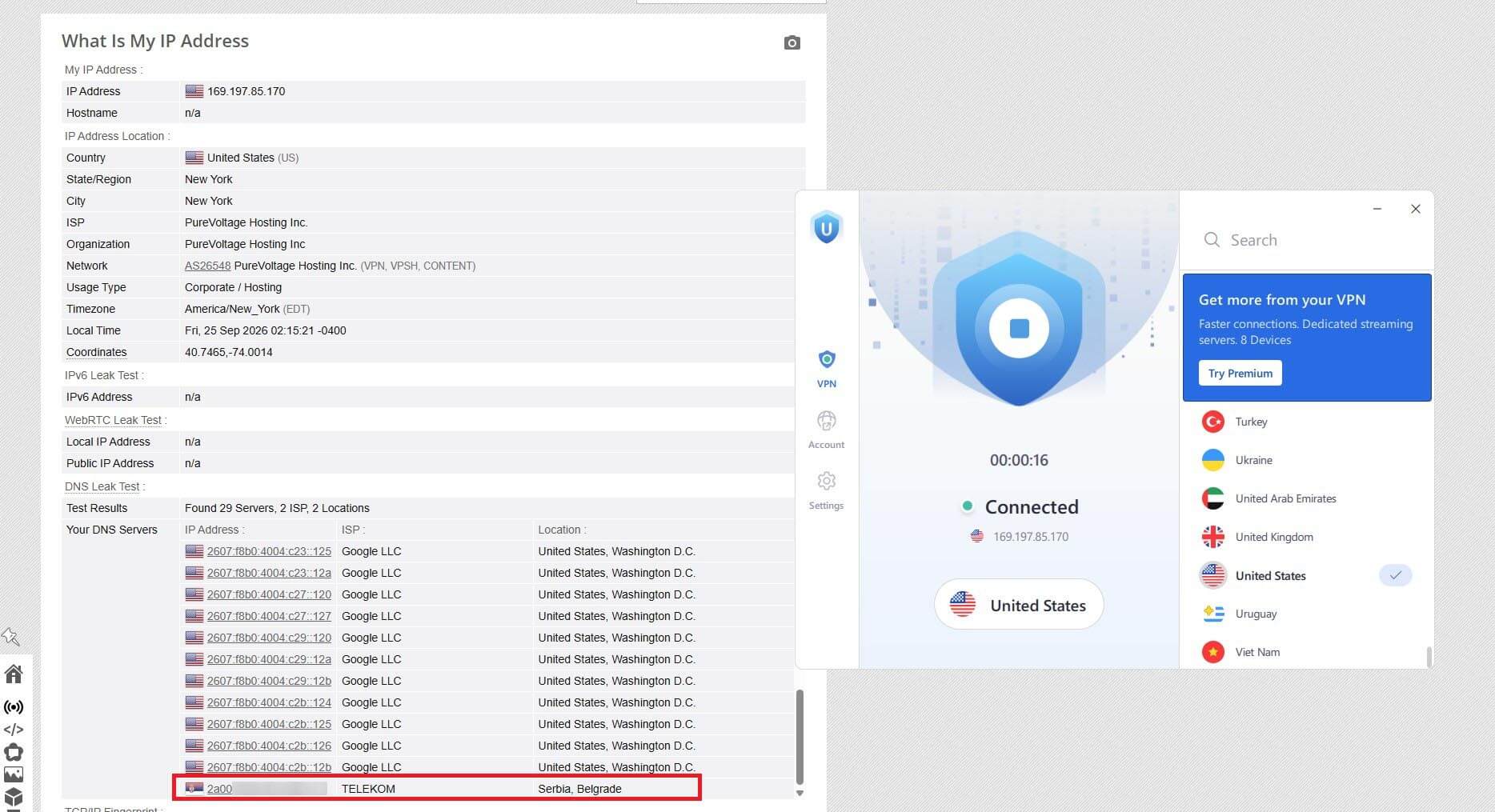
Task: Select United Arab Emirates server
Action: (x=1307, y=498)
